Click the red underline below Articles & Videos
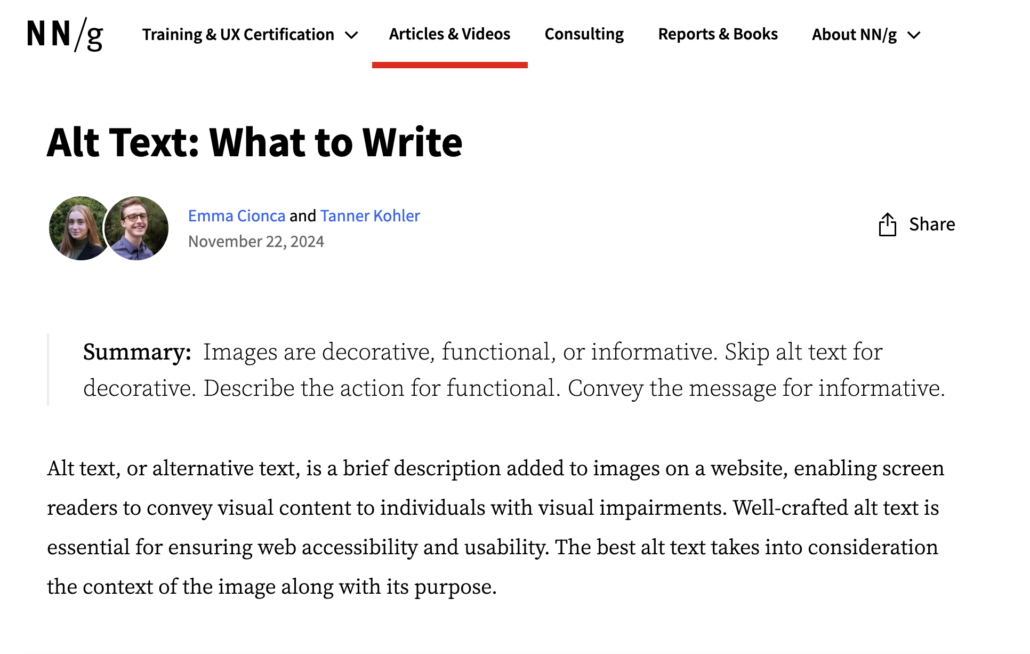The height and width of the screenshot is (654, 1030). (450, 61)
